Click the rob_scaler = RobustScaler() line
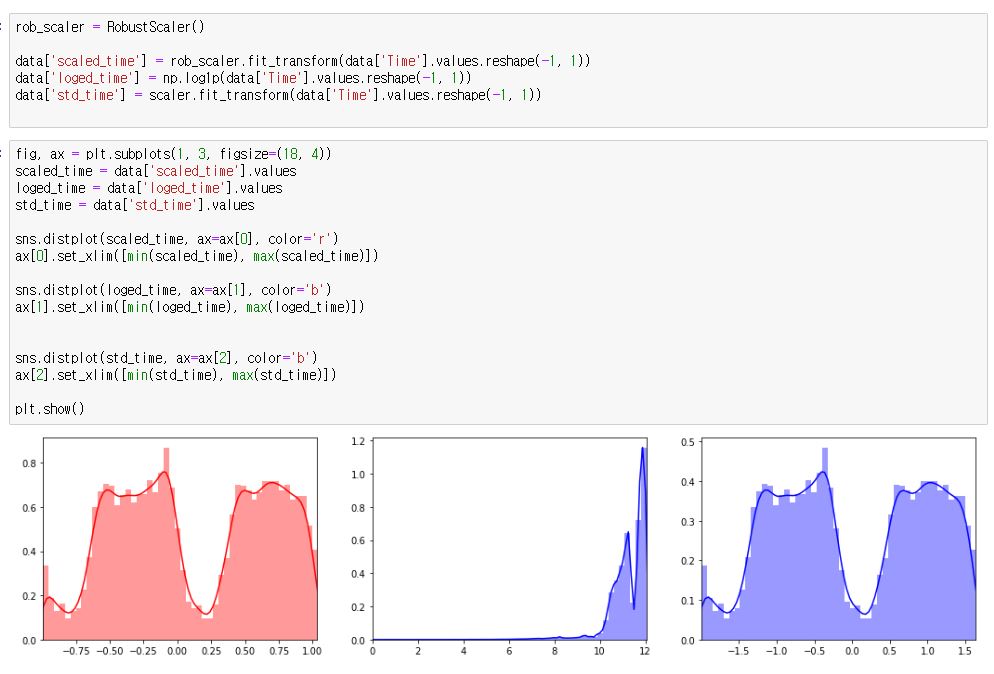Screen dimensions: 994x674 coord(110,27)
